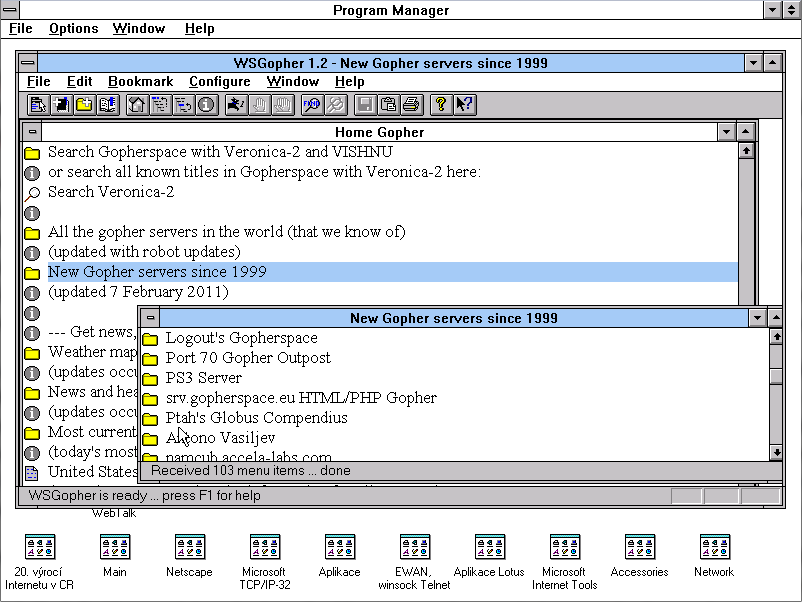The image size is (802, 602).
Task: Click the Item Info toolbar icon
Action: [x=207, y=105]
